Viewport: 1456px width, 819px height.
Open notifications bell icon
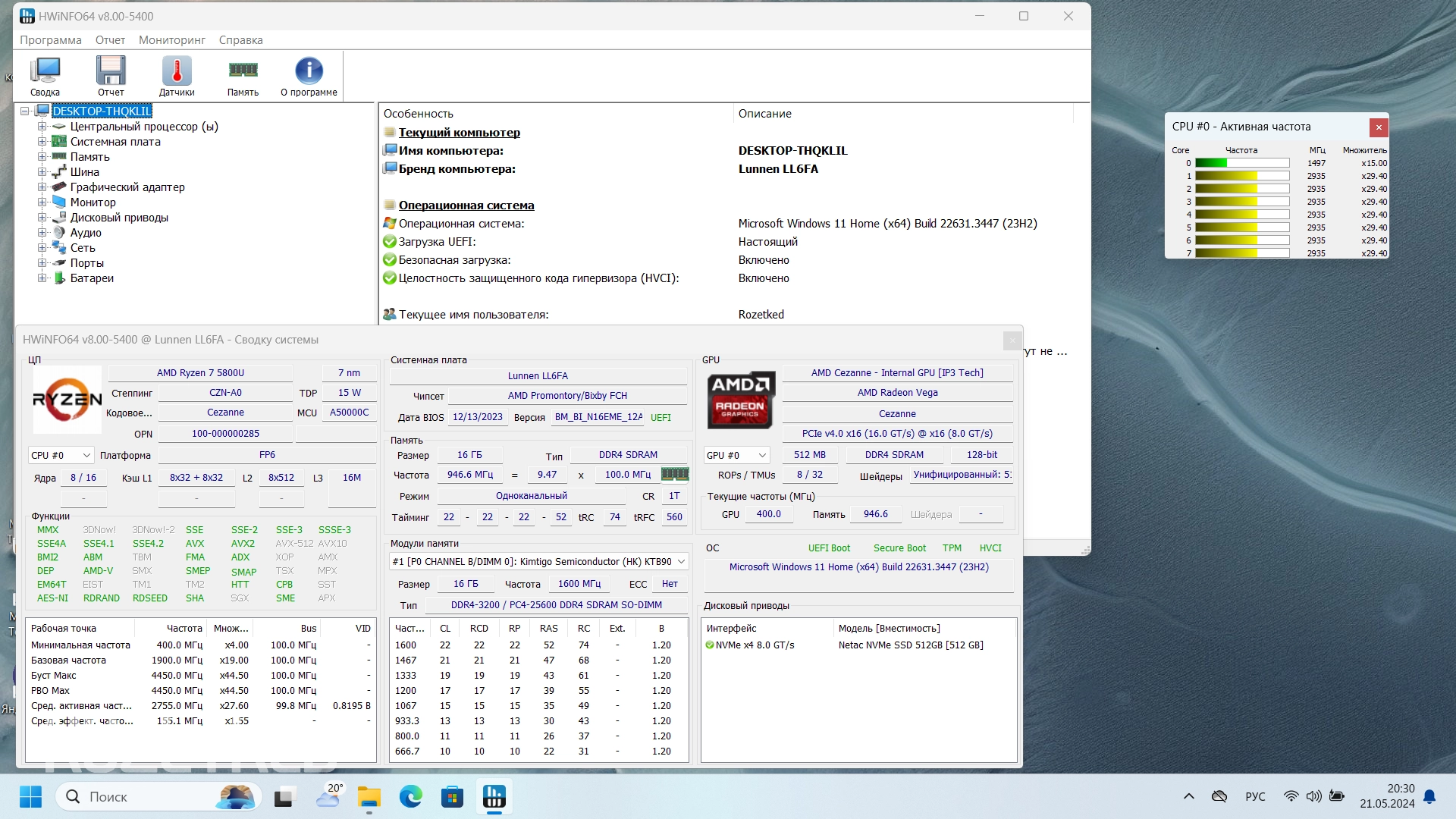coord(1429,796)
